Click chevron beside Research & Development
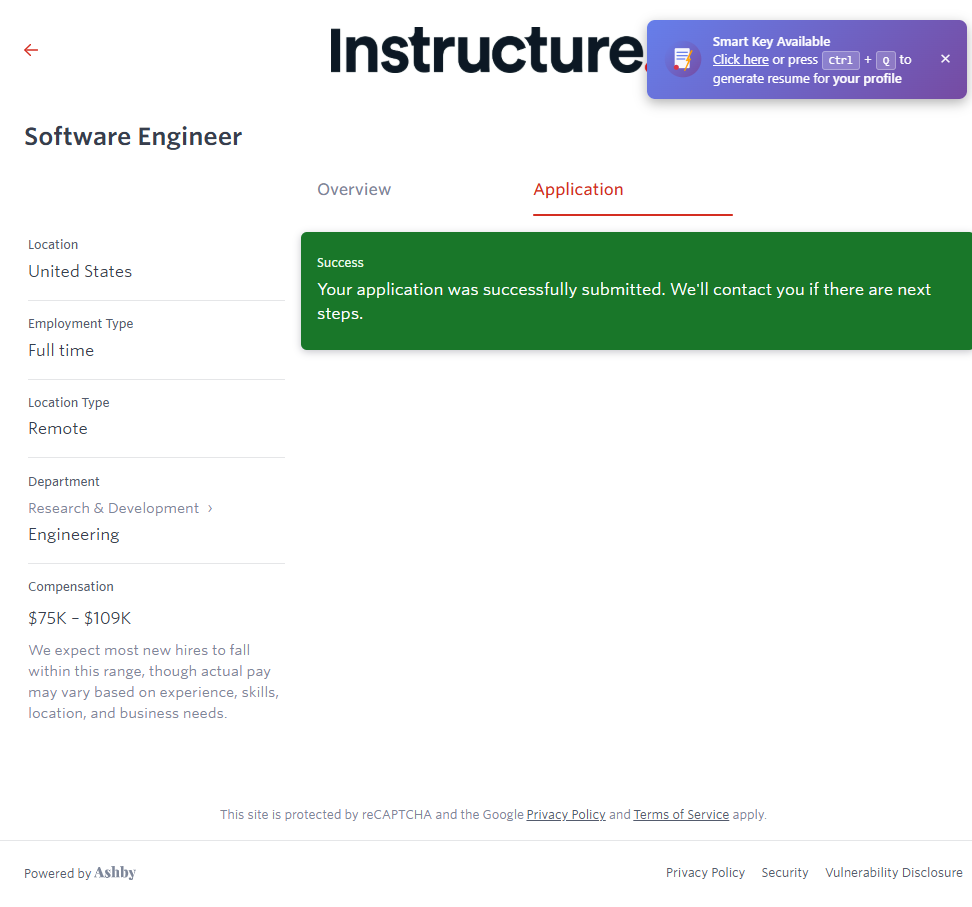 point(210,508)
